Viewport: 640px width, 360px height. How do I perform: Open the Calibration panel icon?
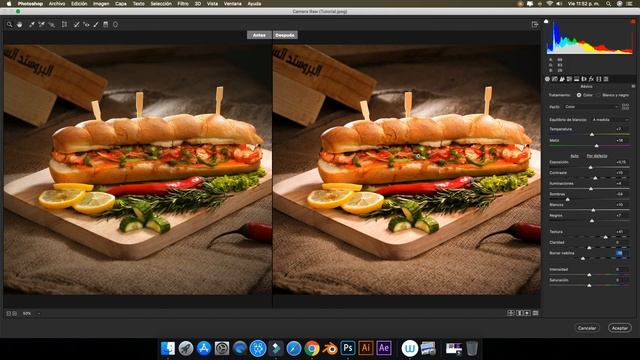pyautogui.click(x=599, y=79)
